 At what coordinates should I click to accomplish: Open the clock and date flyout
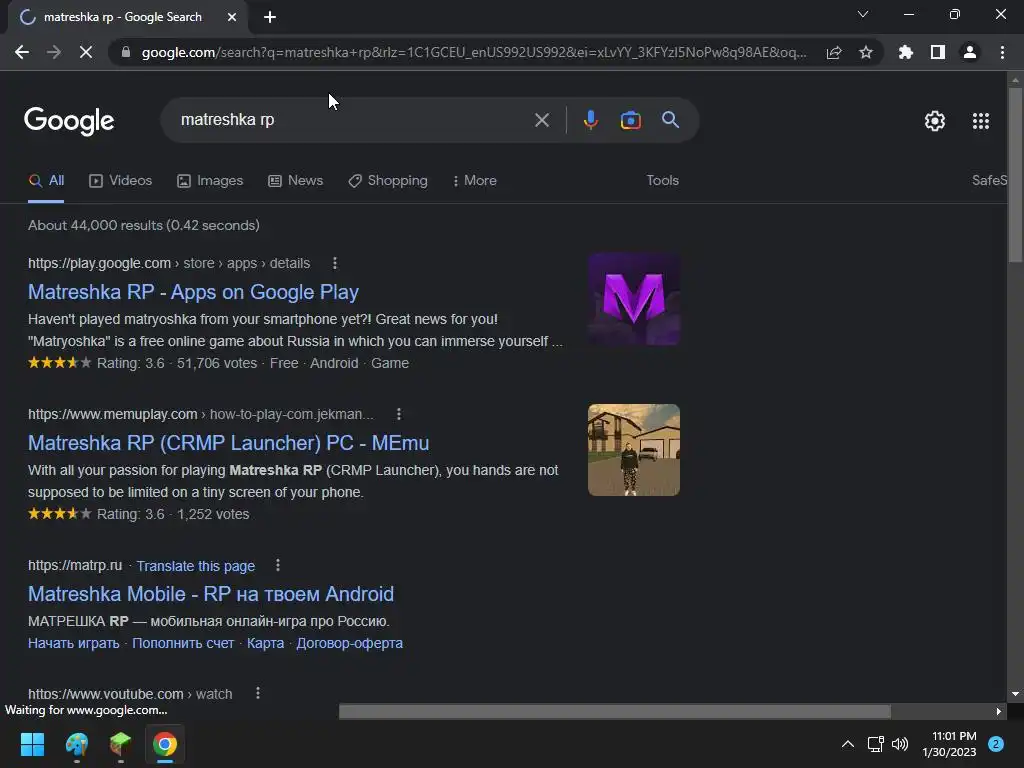click(950, 744)
